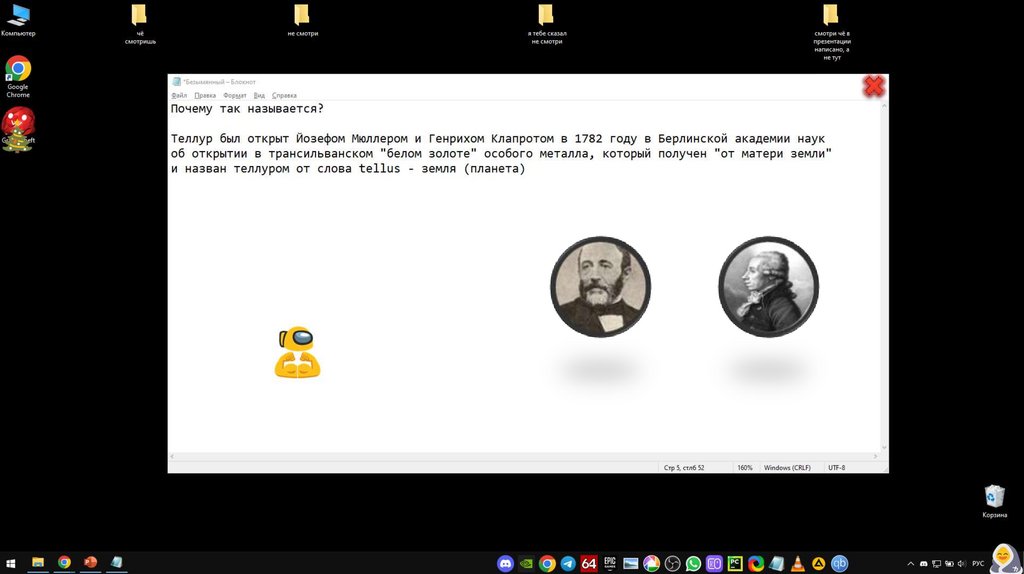The height and width of the screenshot is (574, 1024).
Task: Click the Справка menu item
Action: pos(284,95)
